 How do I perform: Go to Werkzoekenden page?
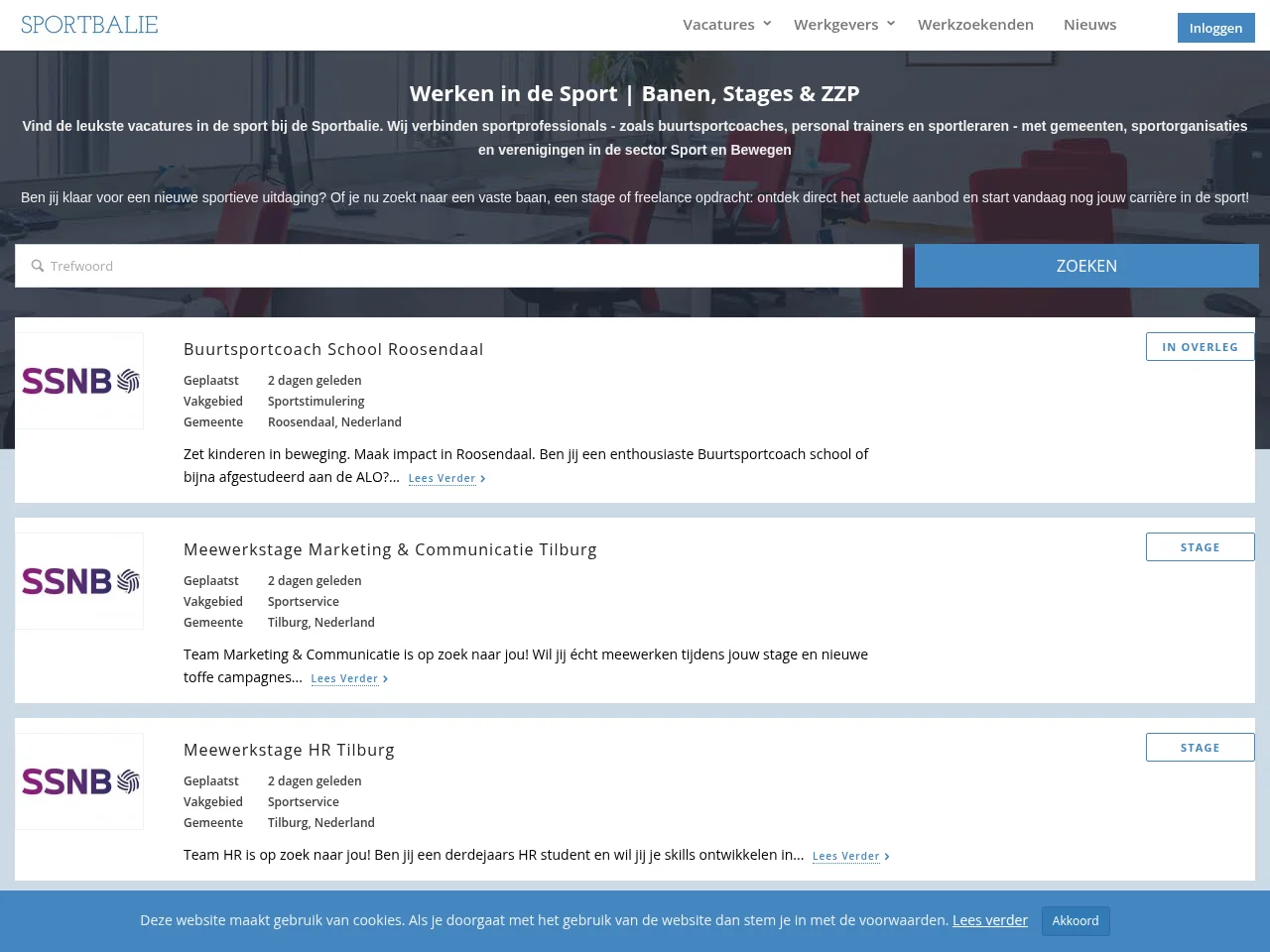click(975, 25)
